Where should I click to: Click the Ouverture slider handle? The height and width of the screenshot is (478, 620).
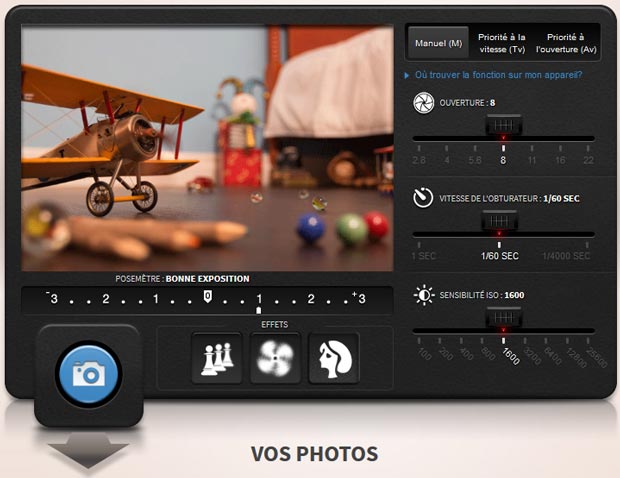click(504, 126)
